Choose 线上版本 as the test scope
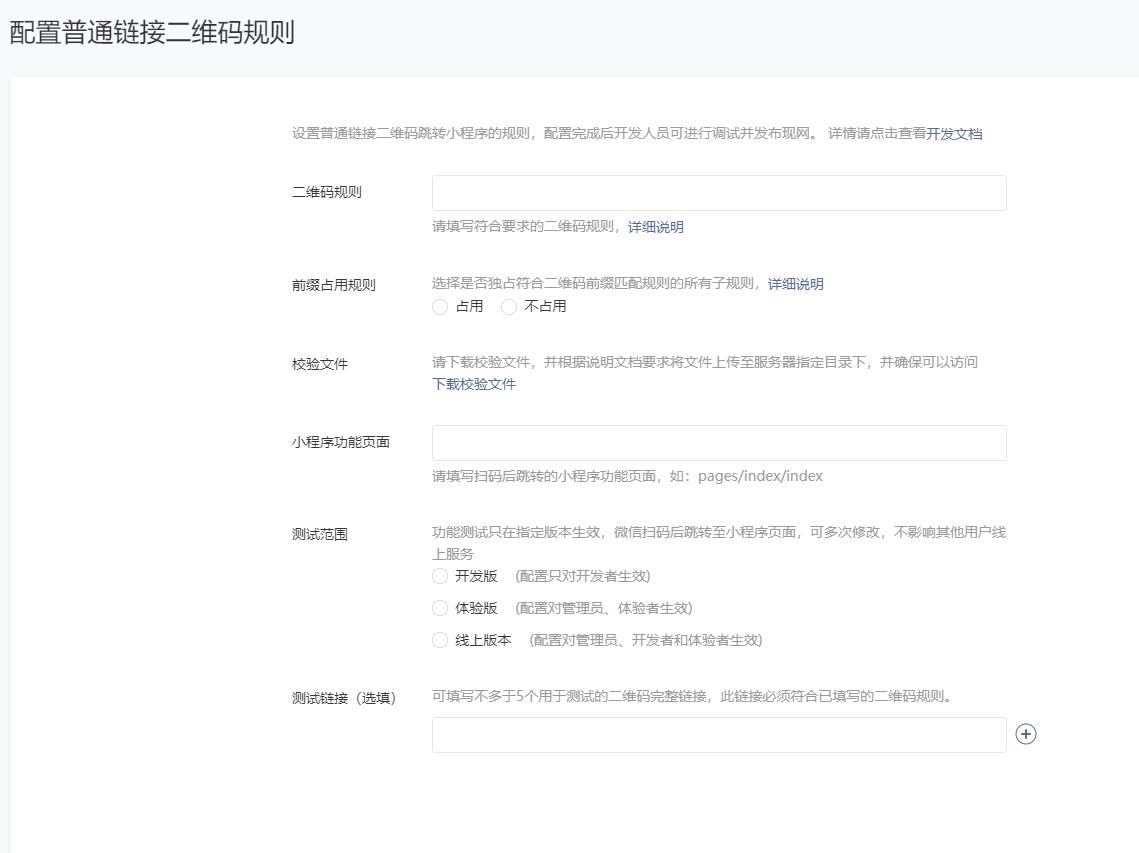This screenshot has height=853, width=1139. click(440, 640)
